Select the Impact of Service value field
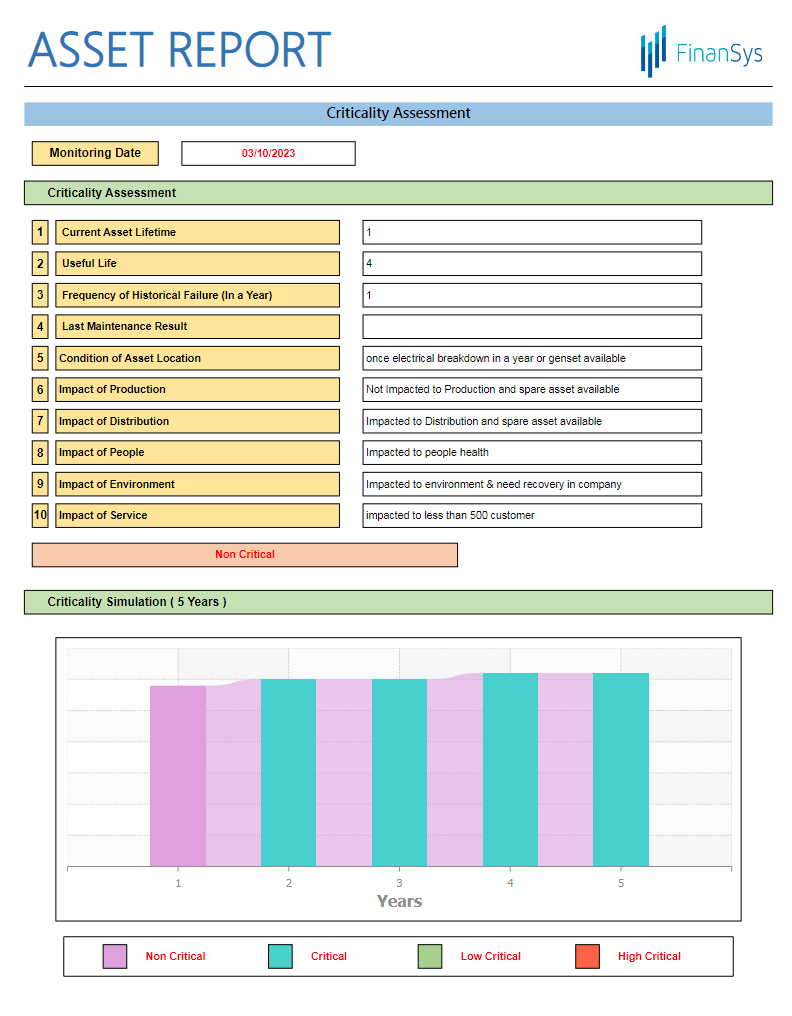 [x=531, y=516]
